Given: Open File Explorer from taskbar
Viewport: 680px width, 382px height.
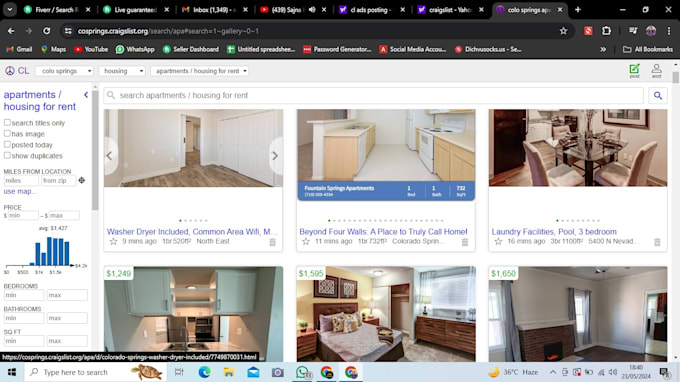Looking at the screenshot, I should click(x=229, y=372).
